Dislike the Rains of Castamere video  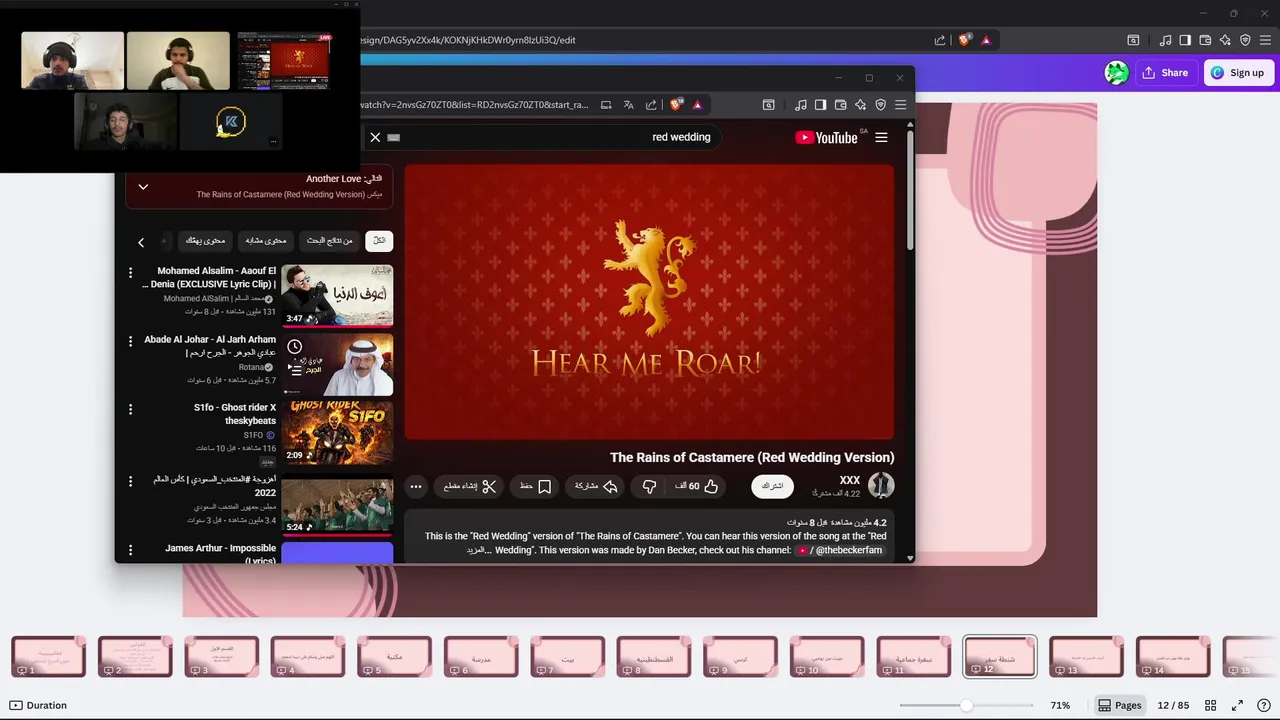coord(649,487)
